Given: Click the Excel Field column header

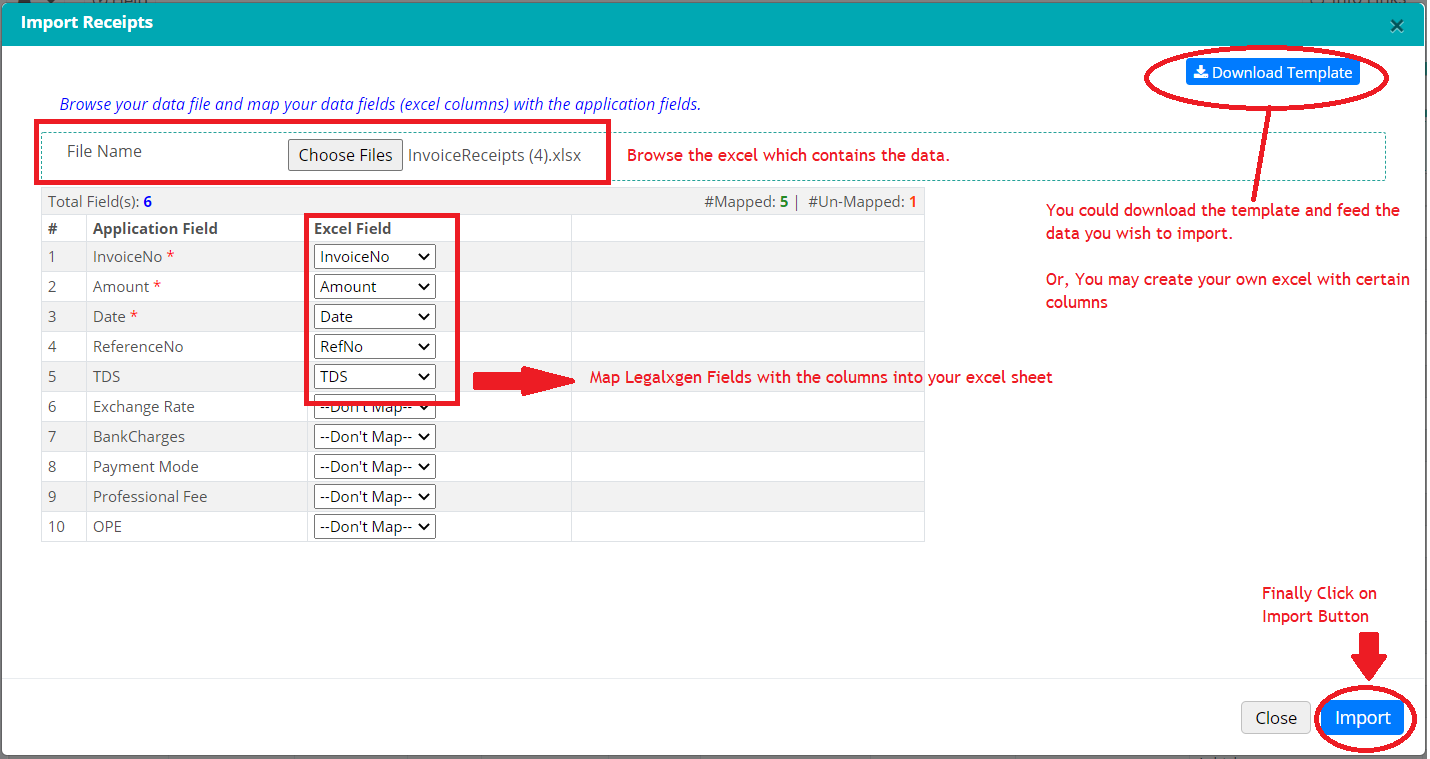Looking at the screenshot, I should [x=352, y=229].
